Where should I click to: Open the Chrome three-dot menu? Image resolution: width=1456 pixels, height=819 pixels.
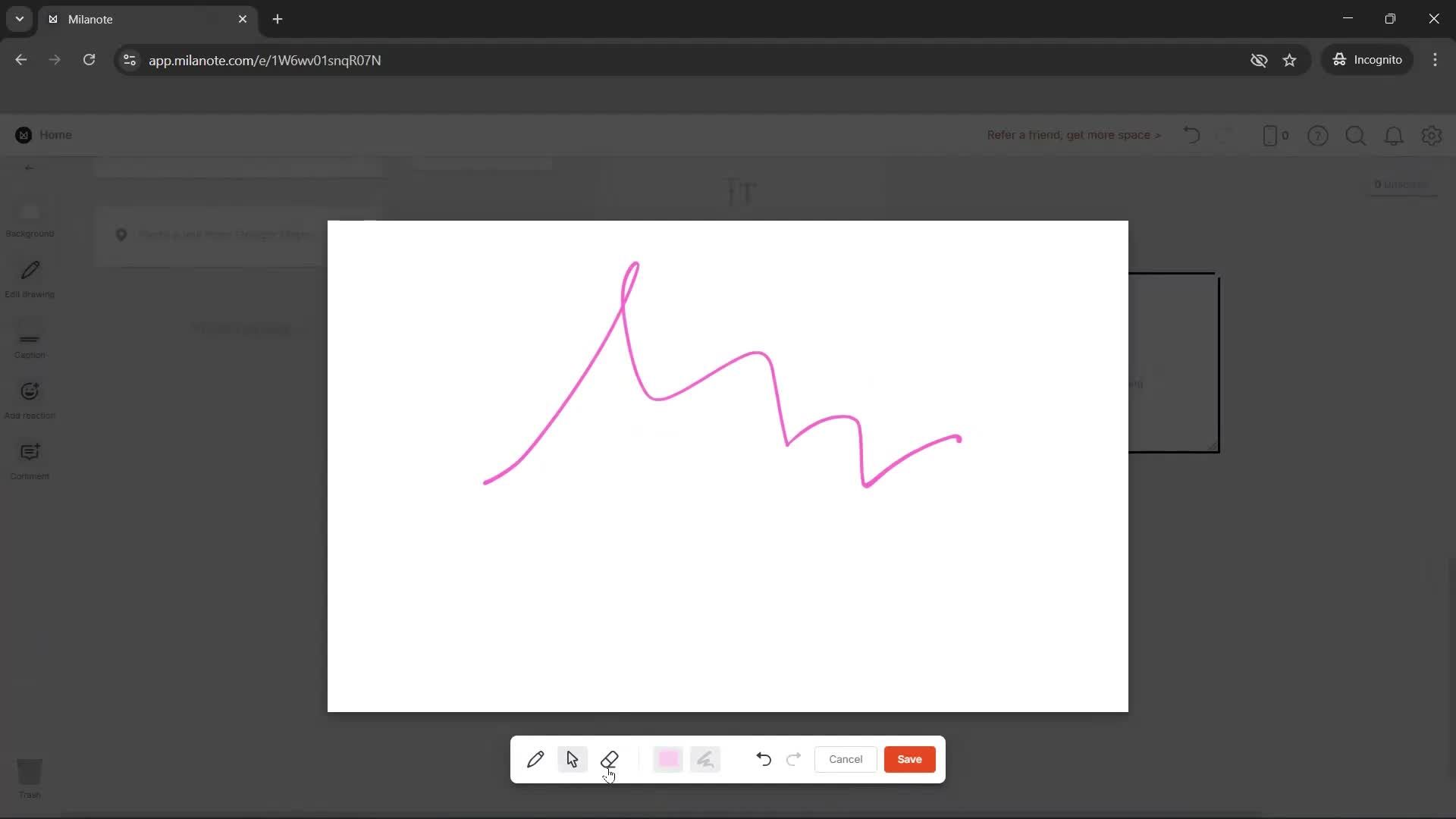(x=1435, y=60)
